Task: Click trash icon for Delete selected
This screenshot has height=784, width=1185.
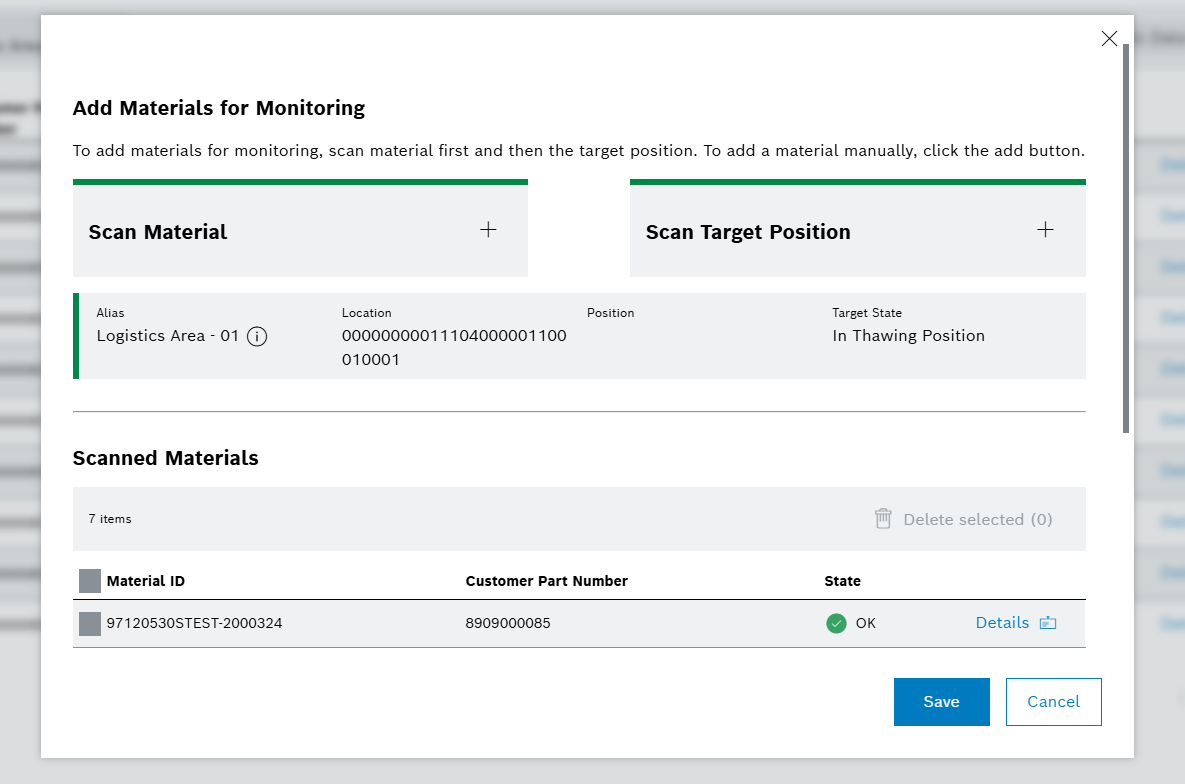Action: [x=883, y=519]
